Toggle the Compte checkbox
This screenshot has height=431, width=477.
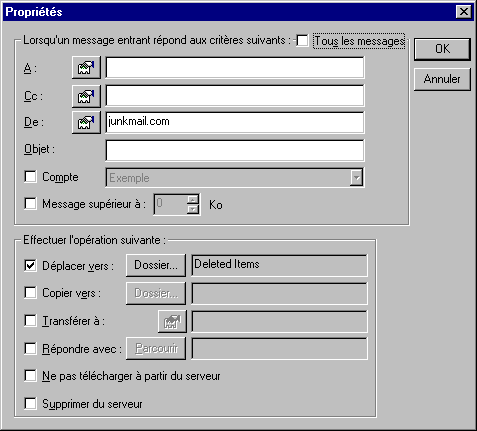pos(30,177)
